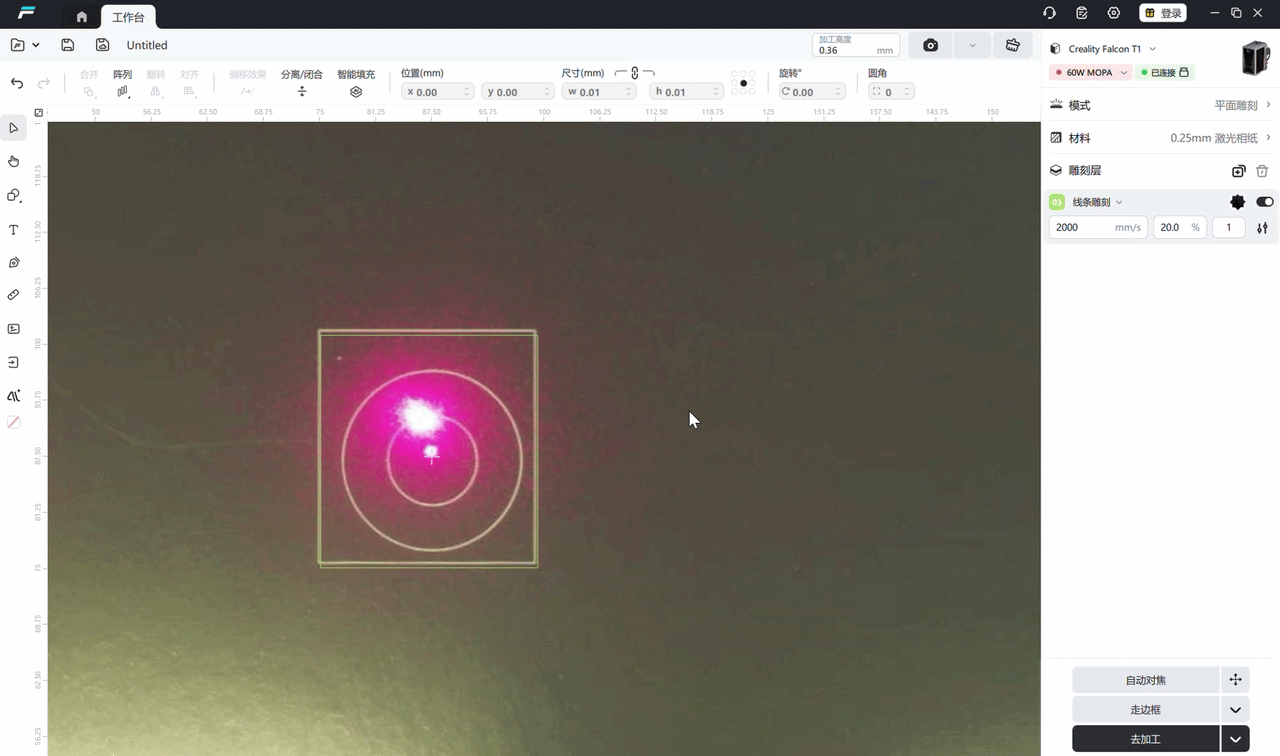Edit the 2000 mm/s speed field
Viewport: 1280px width, 756px height.
(x=1098, y=227)
